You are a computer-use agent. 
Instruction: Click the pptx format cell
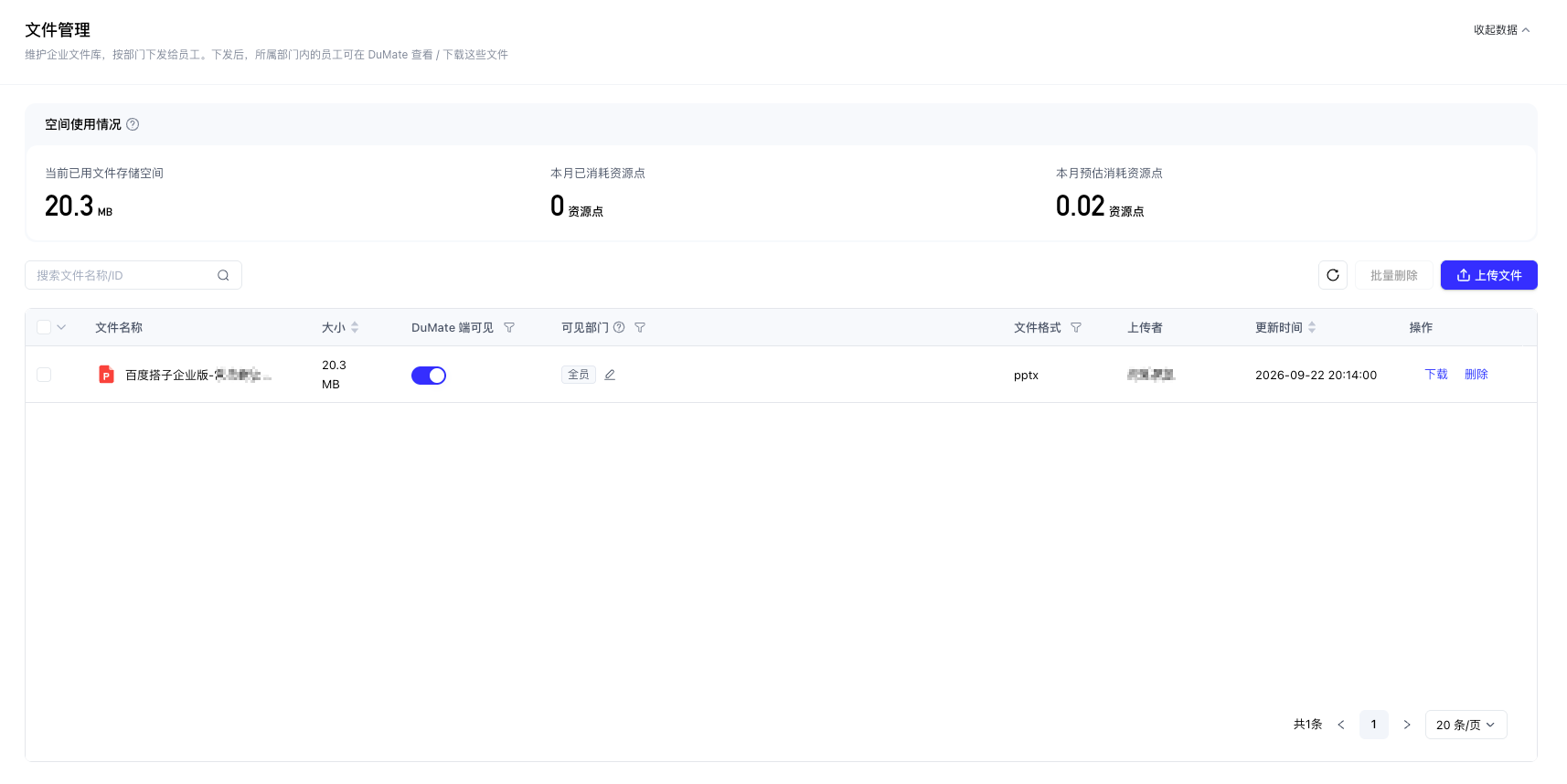[1026, 376]
